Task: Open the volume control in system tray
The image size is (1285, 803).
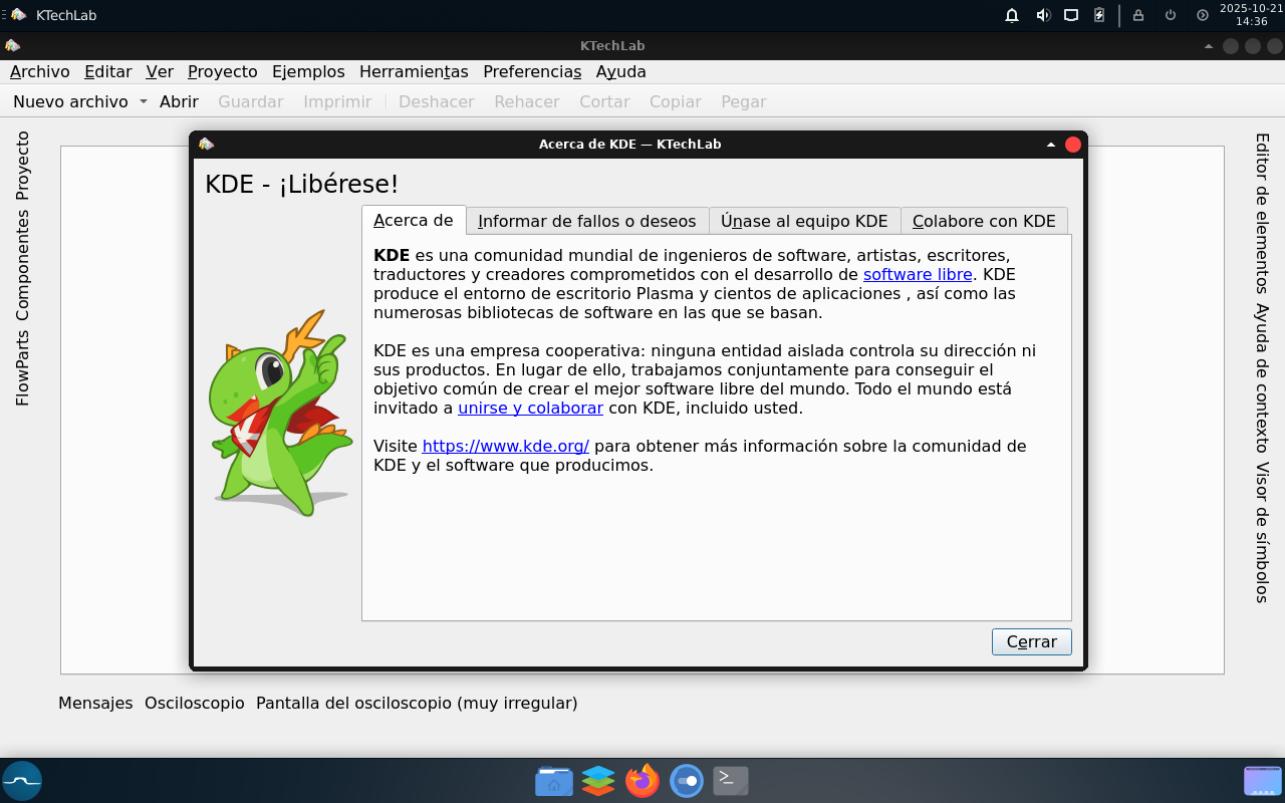Action: click(x=1042, y=15)
